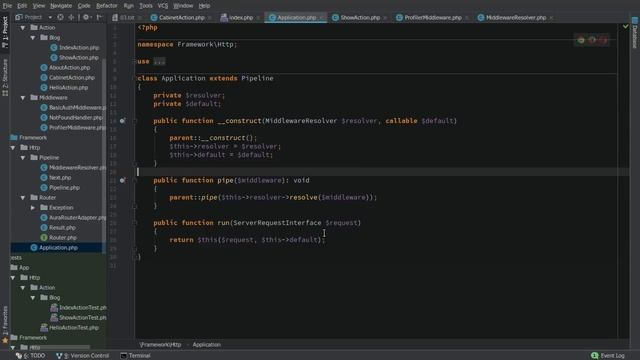This screenshot has height=360, width=640.
Task: Open the View menu
Action: [x=39, y=6]
